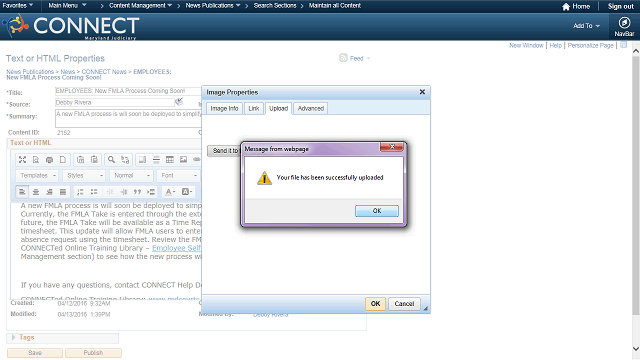This screenshot has width=640, height=360.
Task: Switch to the Advanced tab
Action: (311, 109)
